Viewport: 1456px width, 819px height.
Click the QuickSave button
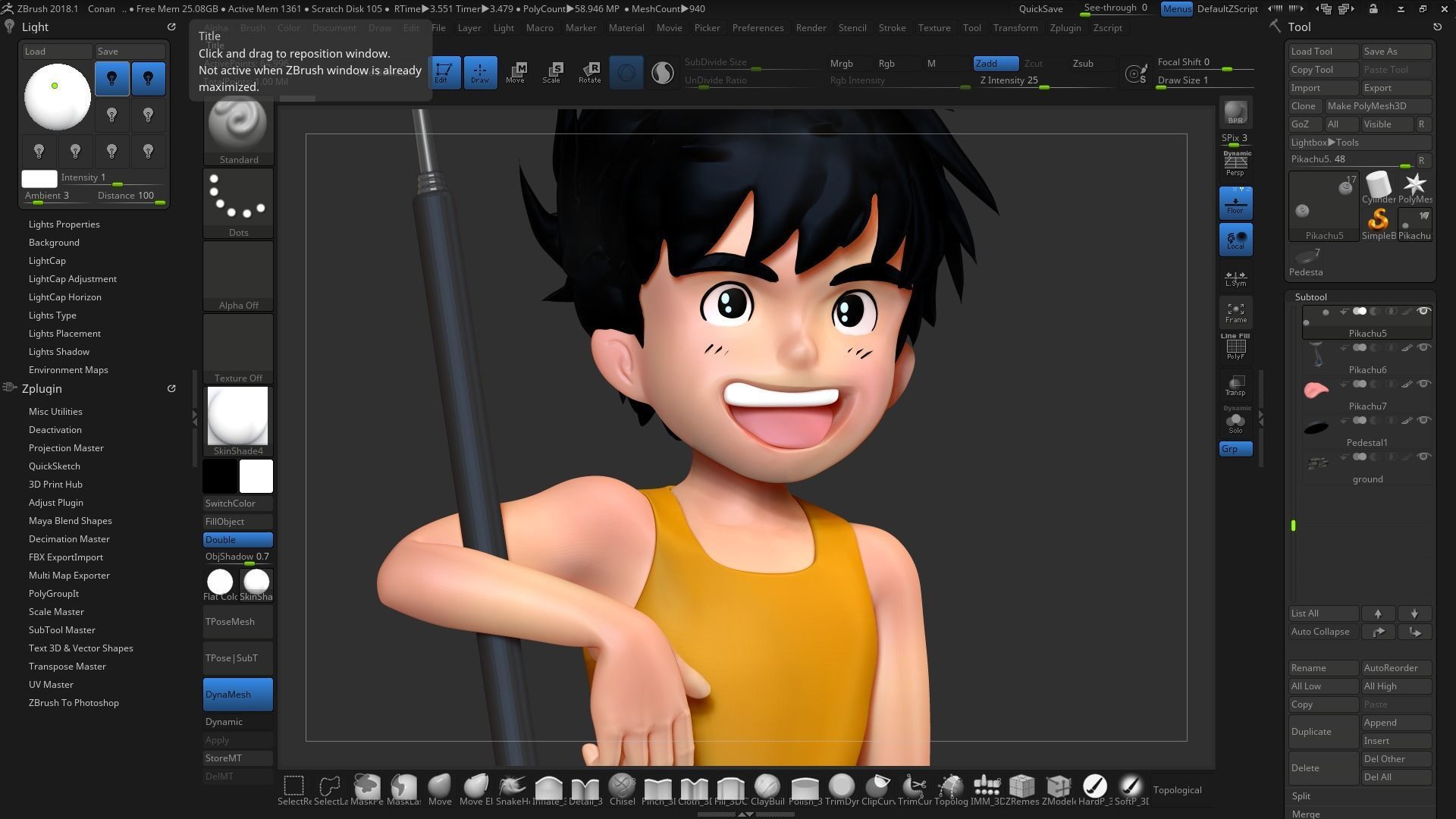pos(1040,9)
